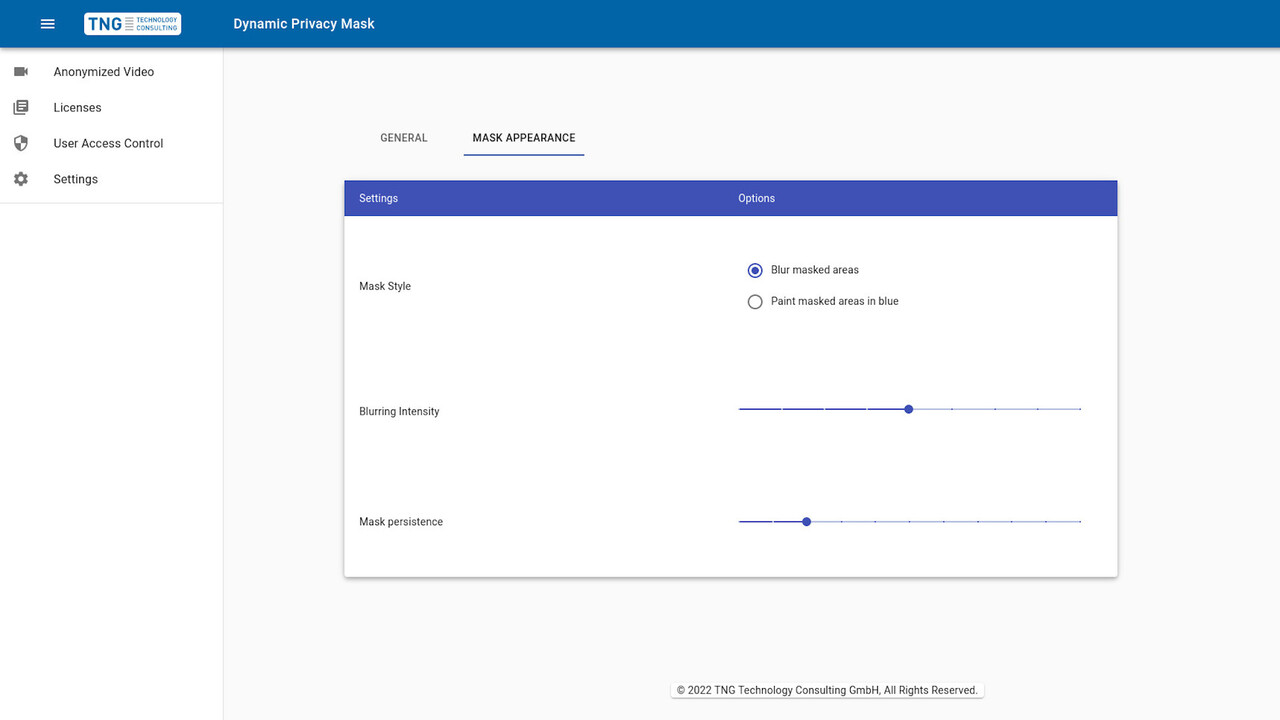
Task: Open User Access Control text link
Action: (x=108, y=144)
